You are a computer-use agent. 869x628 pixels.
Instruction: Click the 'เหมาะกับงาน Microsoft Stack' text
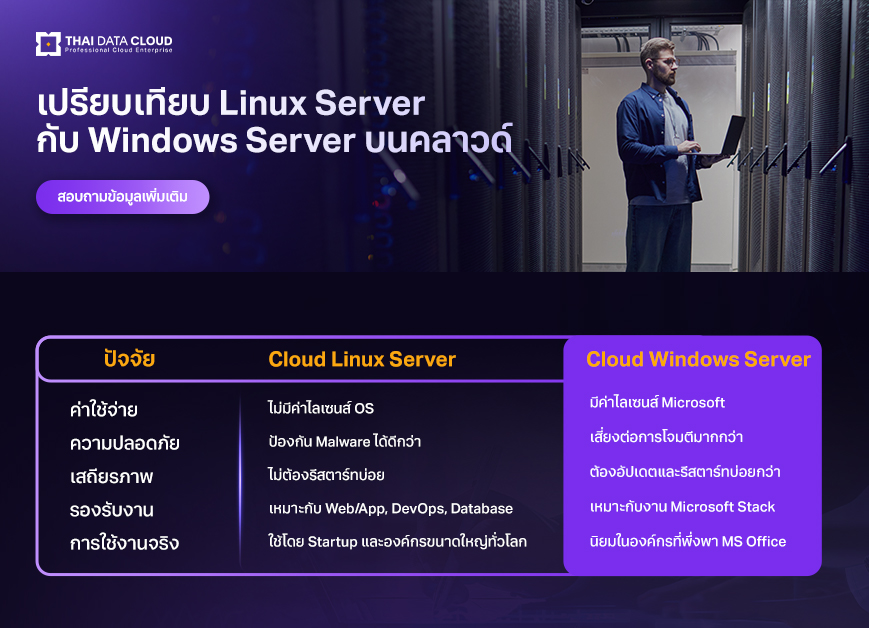tap(683, 507)
